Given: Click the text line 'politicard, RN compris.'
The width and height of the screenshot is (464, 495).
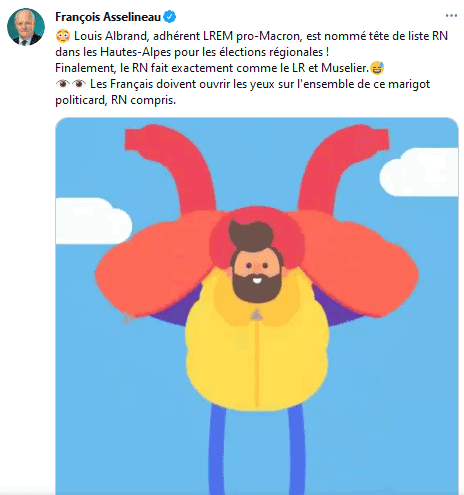Looking at the screenshot, I should (x=115, y=100).
